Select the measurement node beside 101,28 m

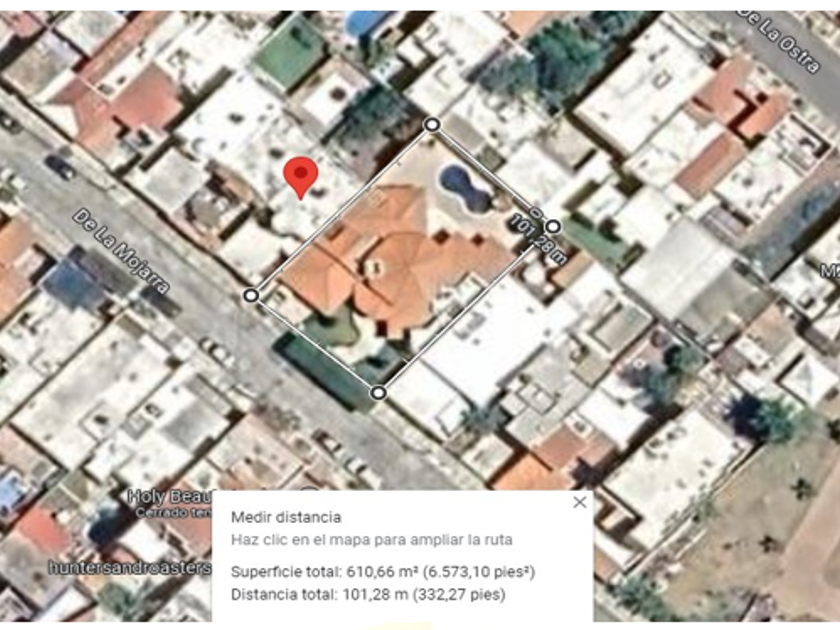pos(553,227)
